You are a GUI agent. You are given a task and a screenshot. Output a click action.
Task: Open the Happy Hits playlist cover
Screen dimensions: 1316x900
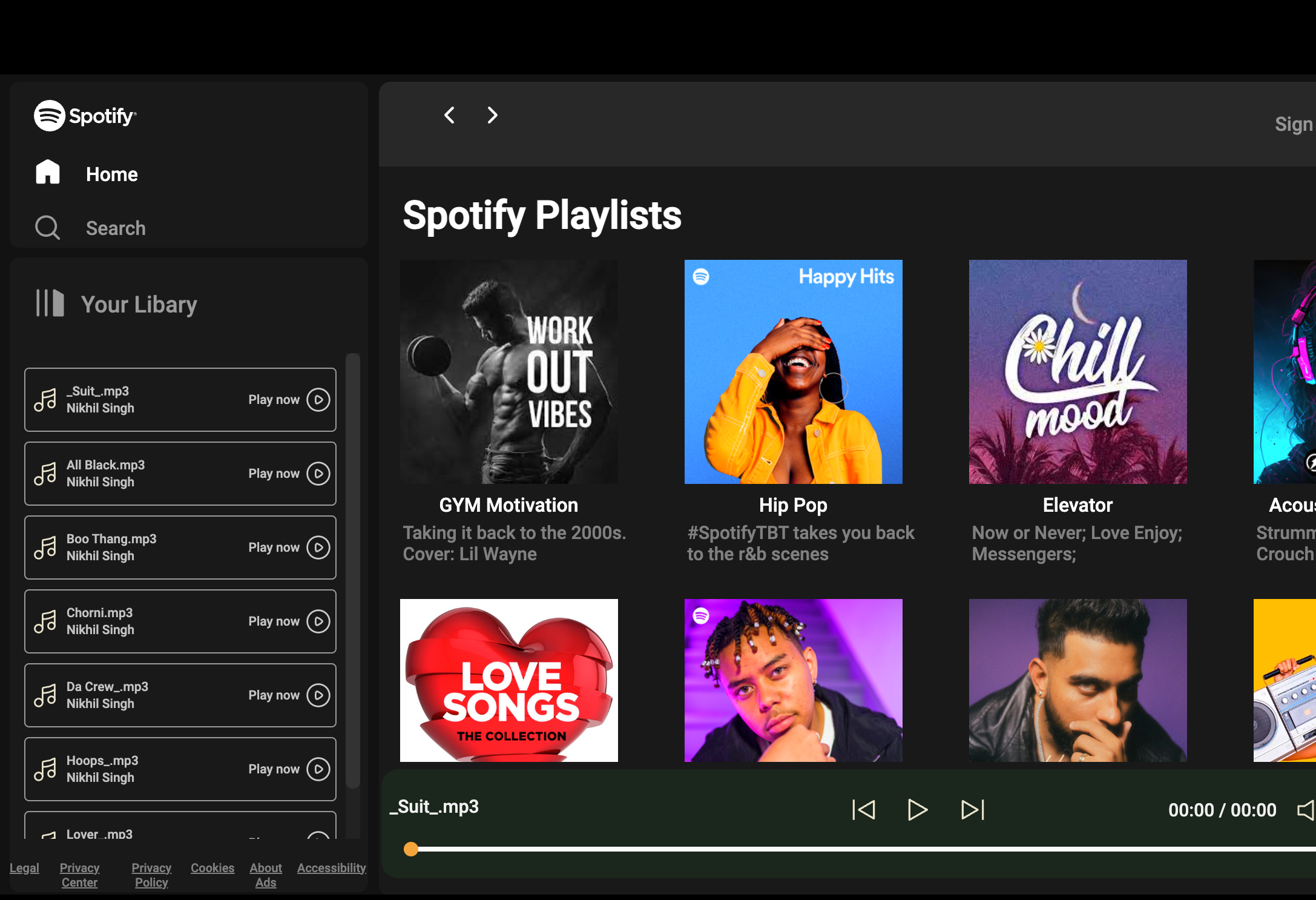click(794, 371)
